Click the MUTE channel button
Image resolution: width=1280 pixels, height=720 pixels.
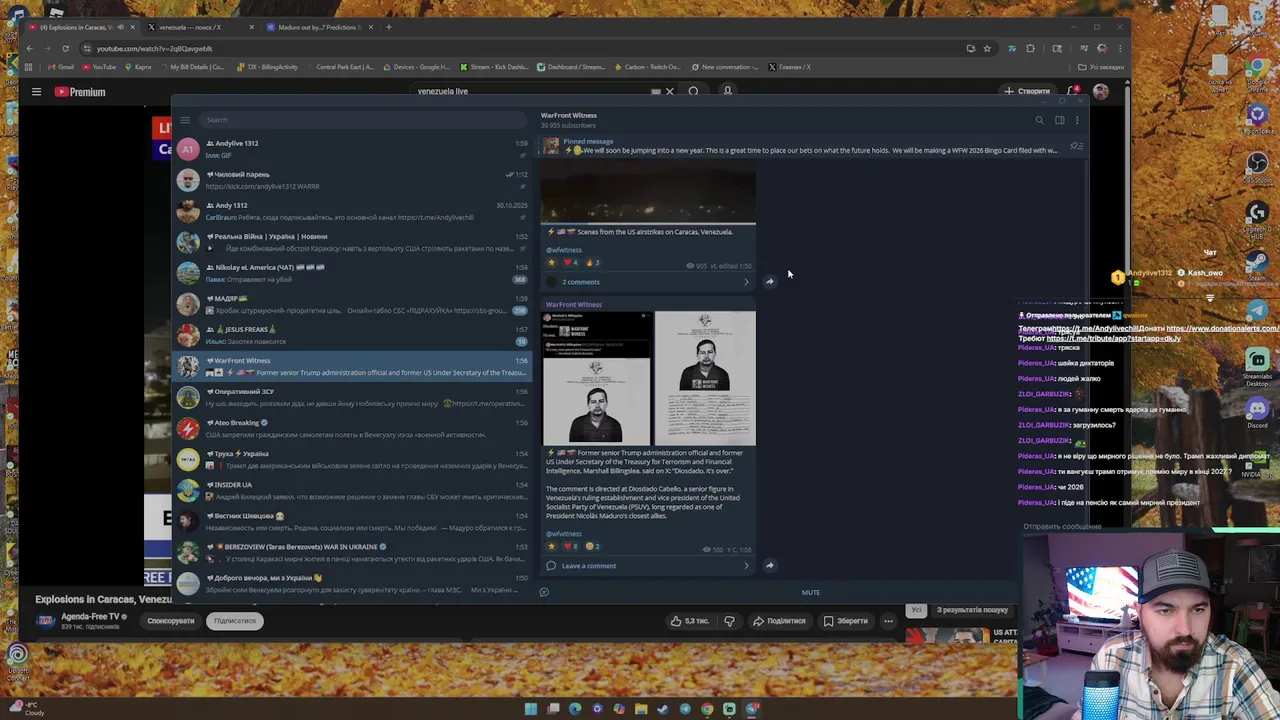coord(810,593)
